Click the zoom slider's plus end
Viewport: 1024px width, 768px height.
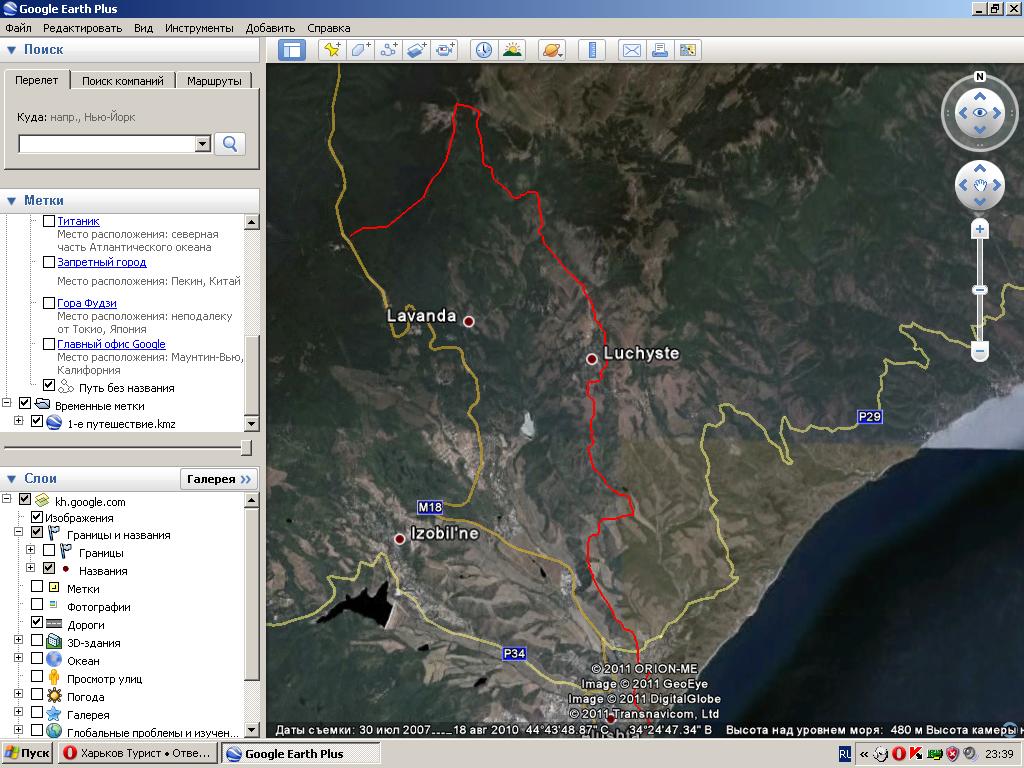(x=980, y=230)
